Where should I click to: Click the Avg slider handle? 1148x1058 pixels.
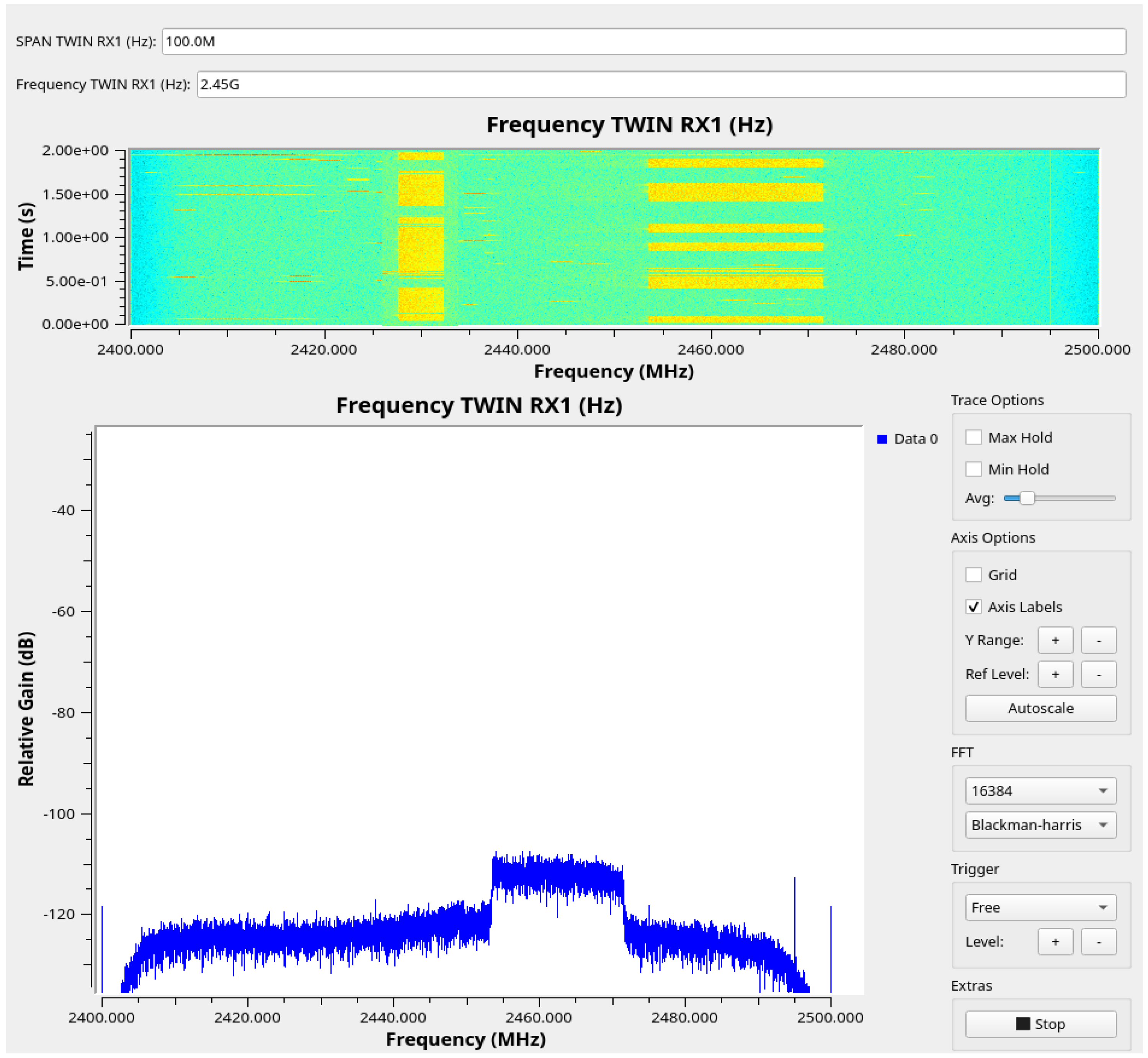[1027, 498]
